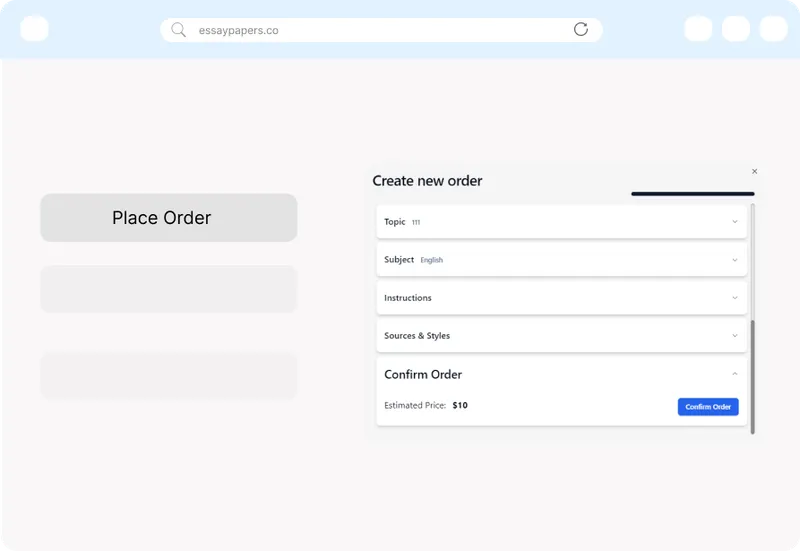
Task: Click the search magnifier icon in address bar
Action: [178, 30]
